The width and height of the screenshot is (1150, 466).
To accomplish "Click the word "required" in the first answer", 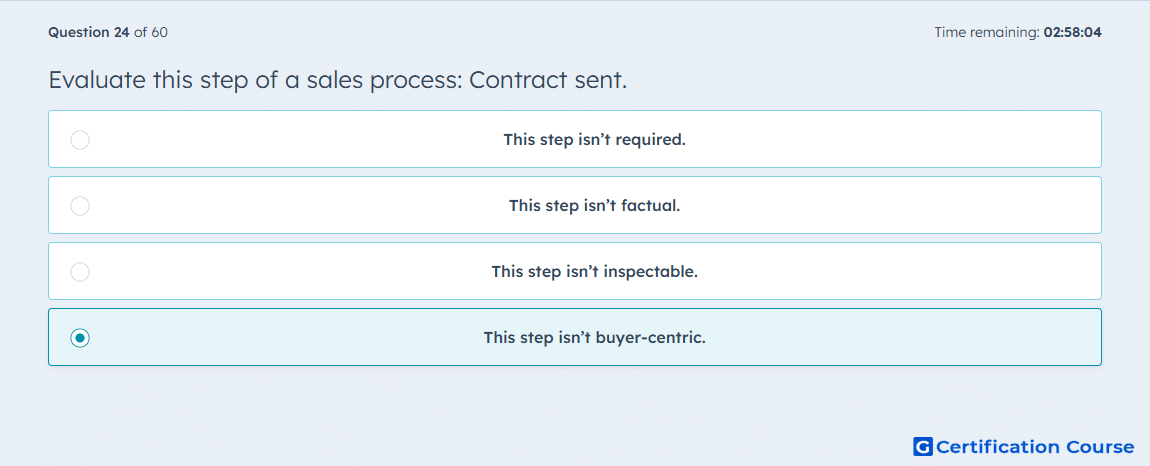I will point(651,139).
